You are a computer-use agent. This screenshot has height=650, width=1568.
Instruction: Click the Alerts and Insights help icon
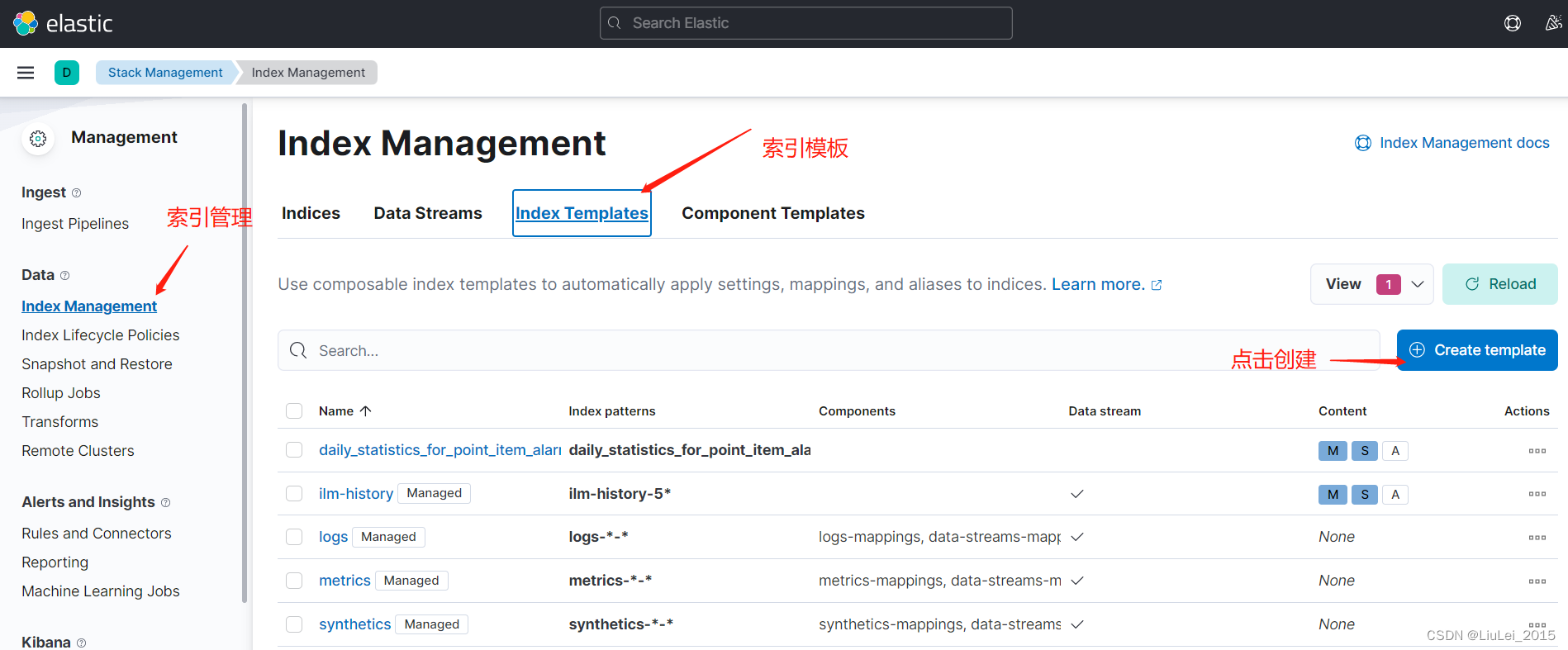(x=166, y=503)
